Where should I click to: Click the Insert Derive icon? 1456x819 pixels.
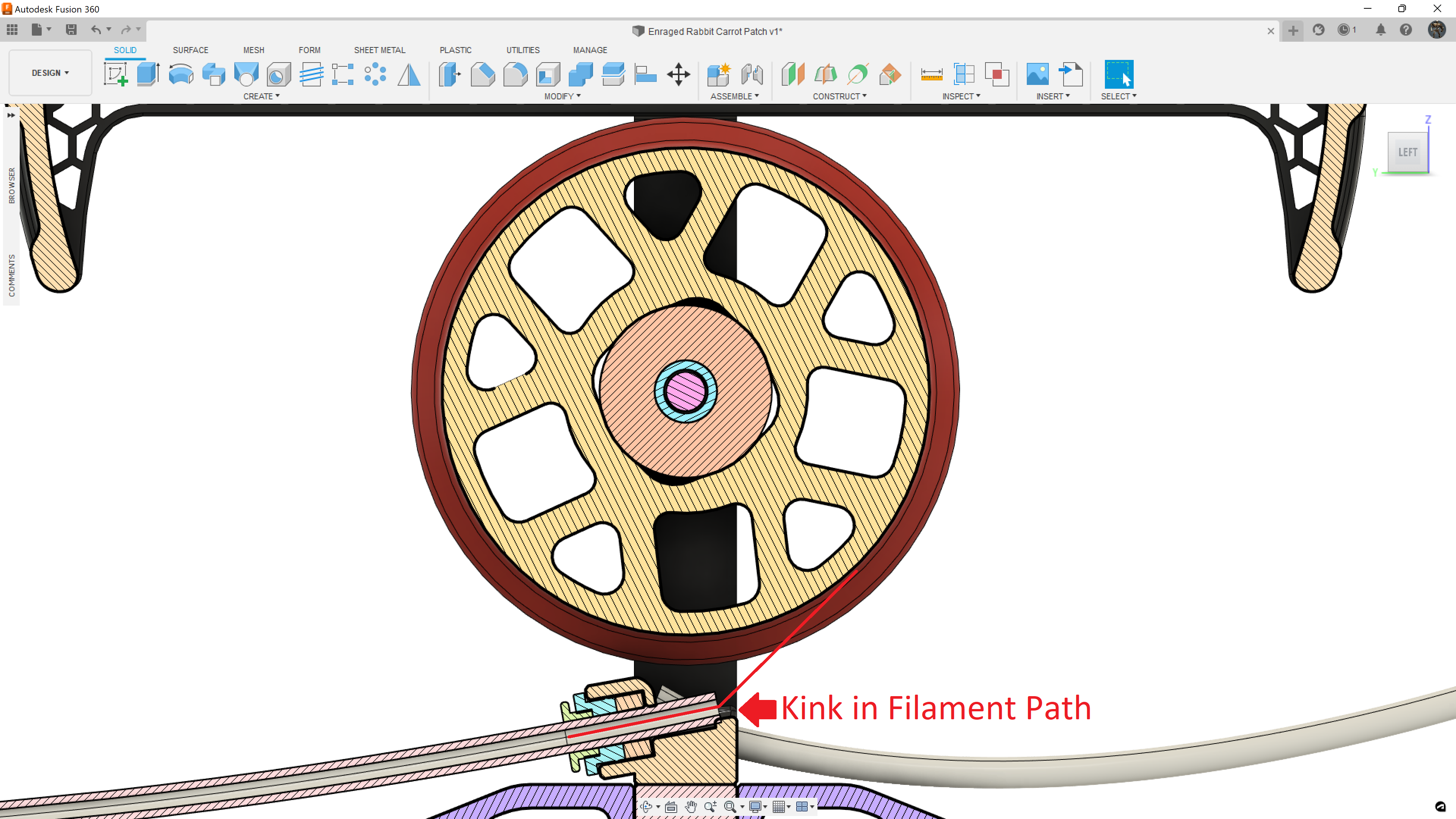click(1070, 74)
